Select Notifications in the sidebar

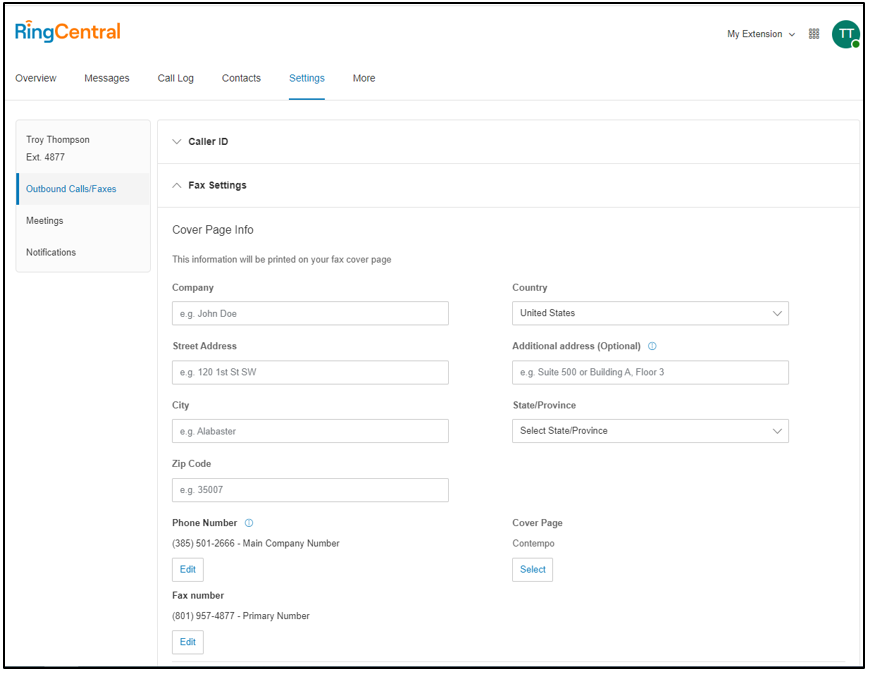click(x=51, y=253)
